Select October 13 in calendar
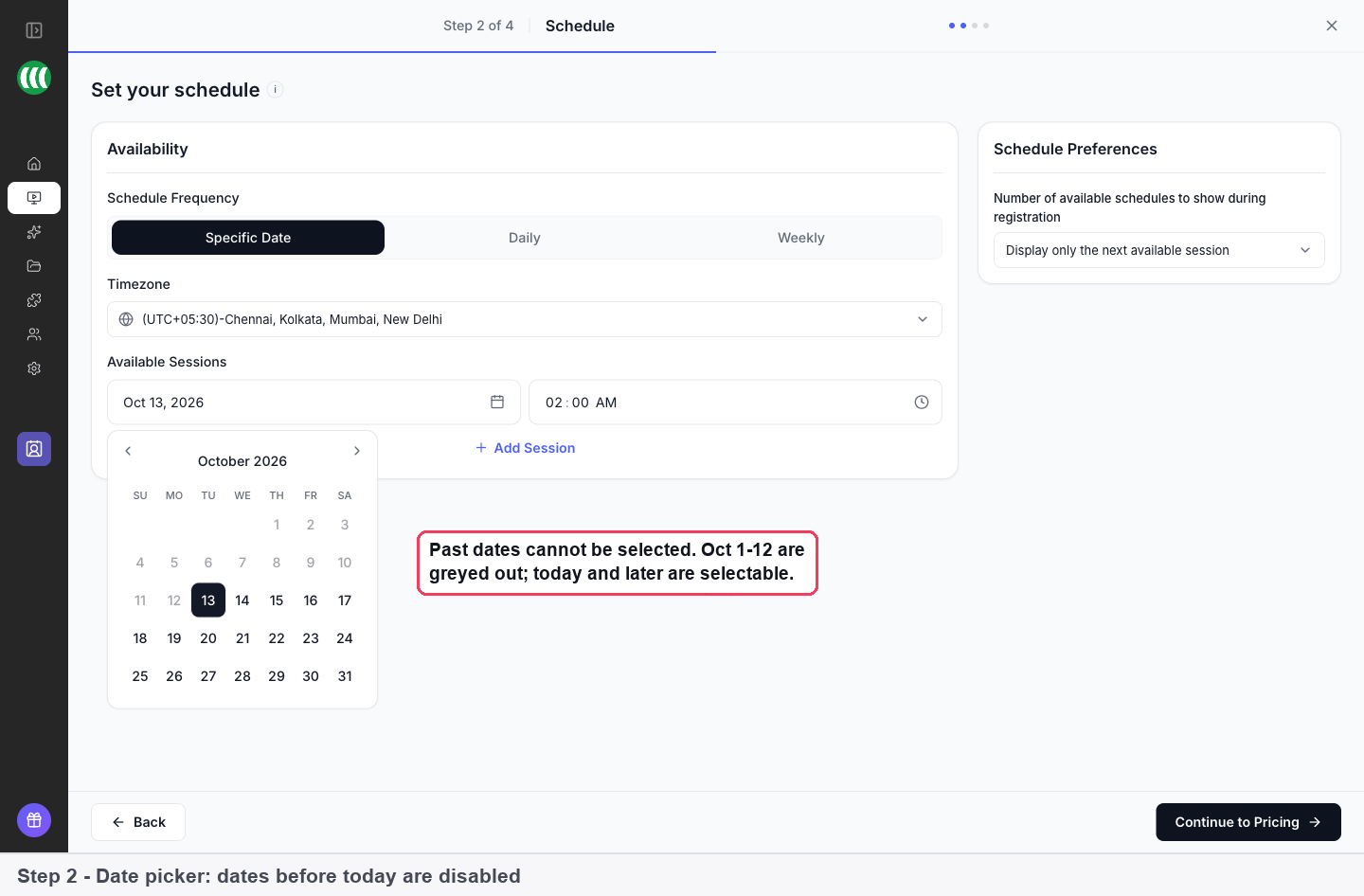 [208, 600]
